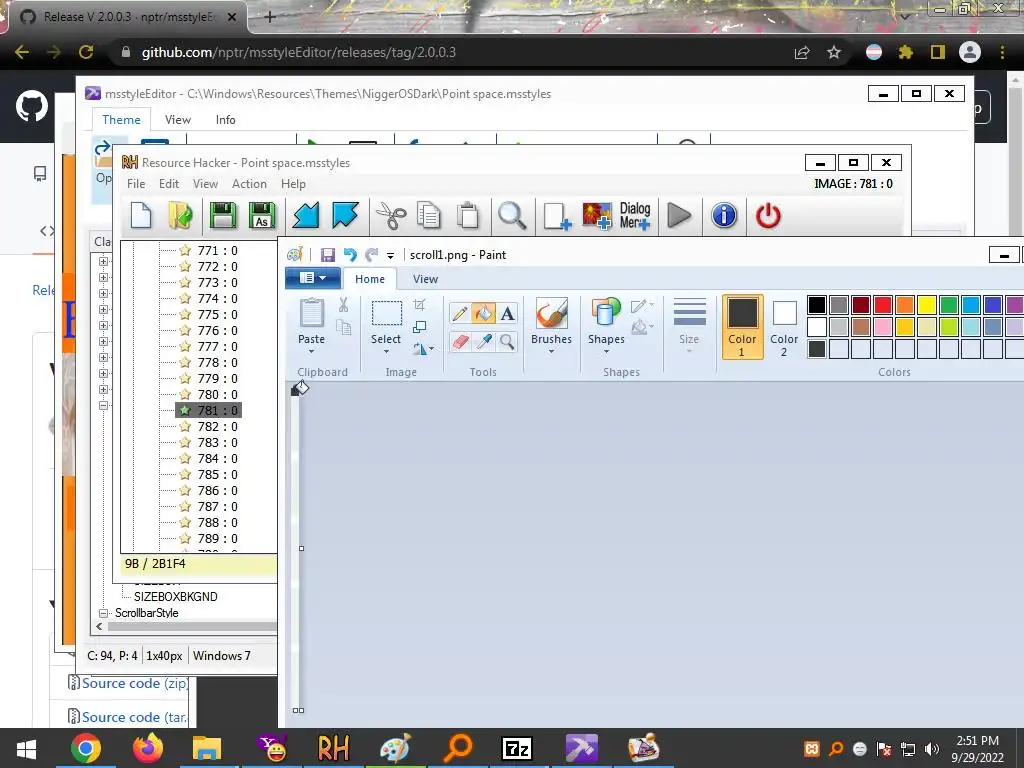Image resolution: width=1024 pixels, height=768 pixels.
Task: Select Text tool in Paint
Action: (507, 313)
